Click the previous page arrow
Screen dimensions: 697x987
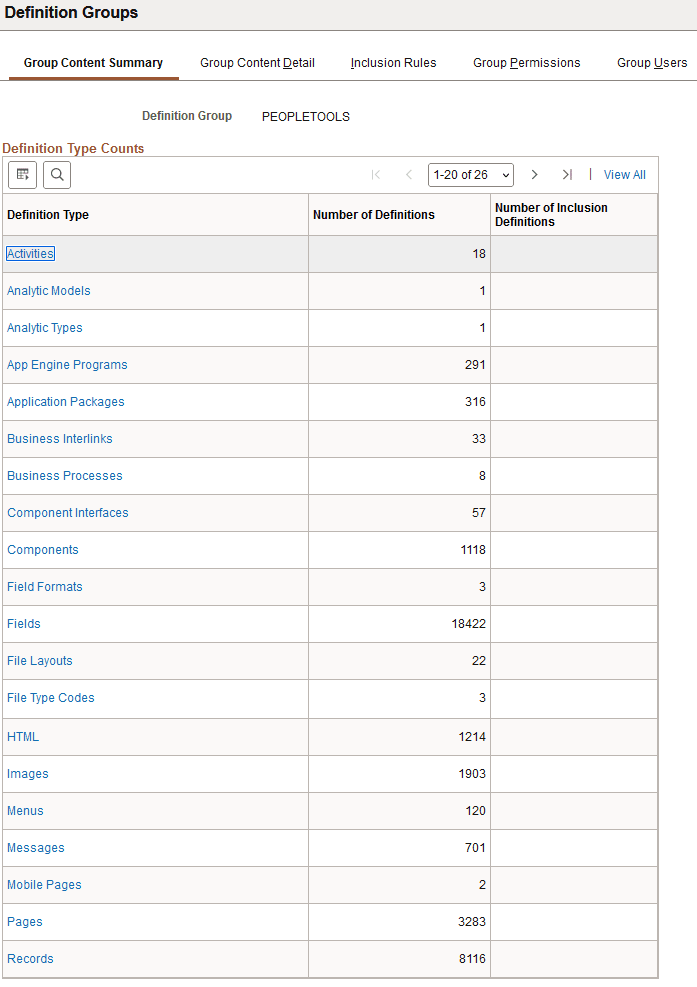coord(409,175)
